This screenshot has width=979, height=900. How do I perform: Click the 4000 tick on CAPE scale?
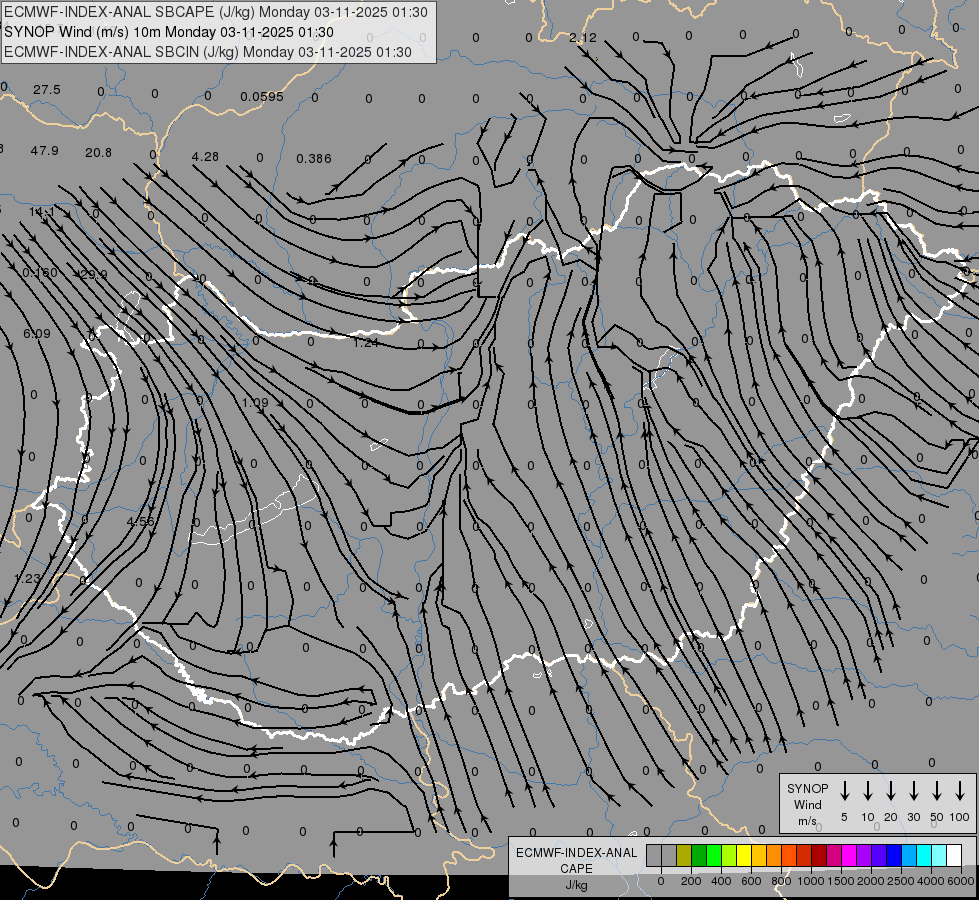931,881
